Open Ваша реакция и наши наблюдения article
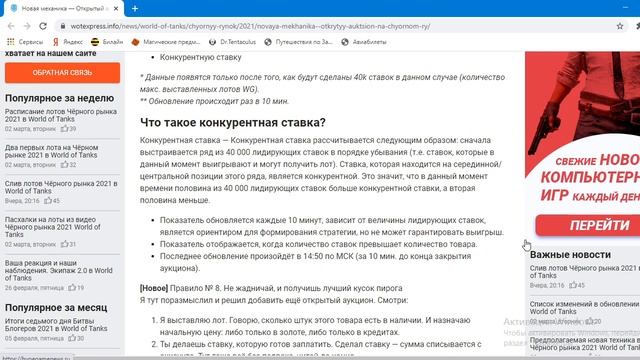 (x=58, y=270)
